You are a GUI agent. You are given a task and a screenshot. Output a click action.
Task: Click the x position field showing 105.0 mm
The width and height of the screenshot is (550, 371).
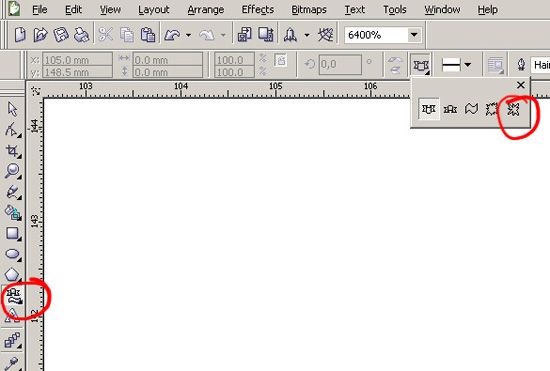click(x=78, y=60)
